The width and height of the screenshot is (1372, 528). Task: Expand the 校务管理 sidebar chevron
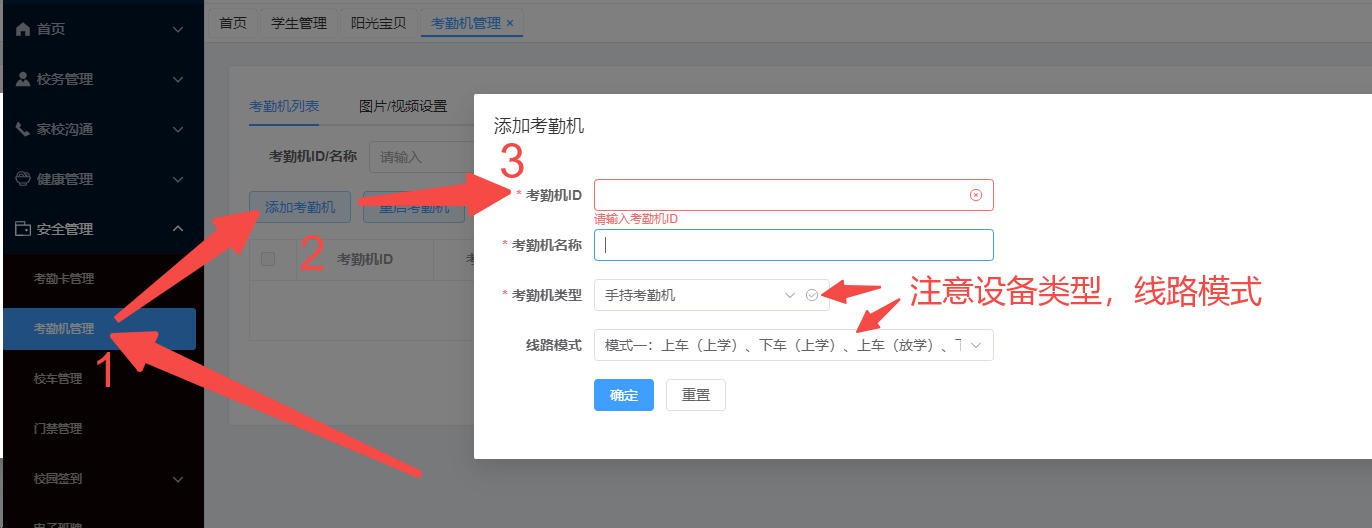pos(178,79)
